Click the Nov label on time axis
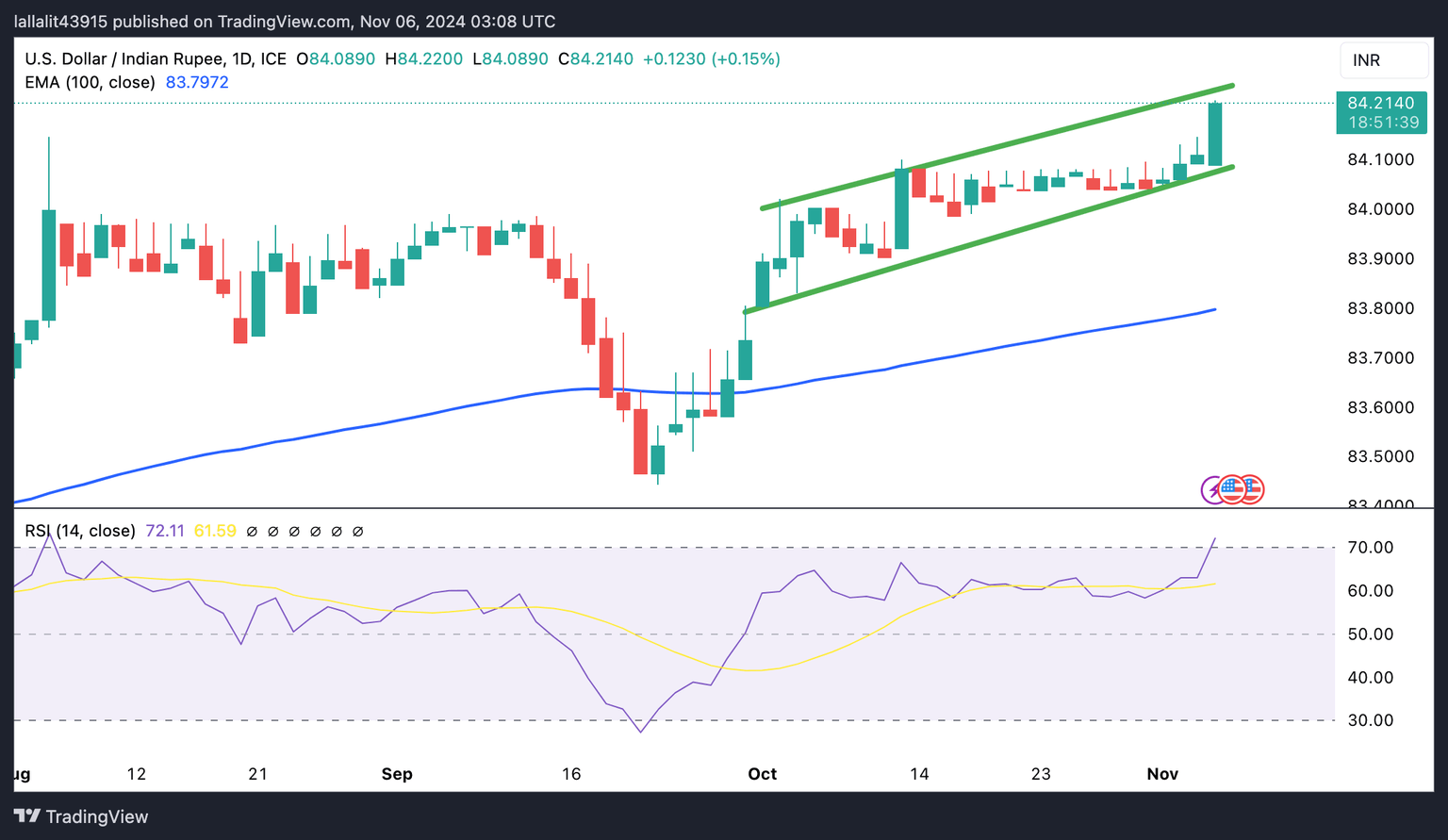 point(1162,774)
